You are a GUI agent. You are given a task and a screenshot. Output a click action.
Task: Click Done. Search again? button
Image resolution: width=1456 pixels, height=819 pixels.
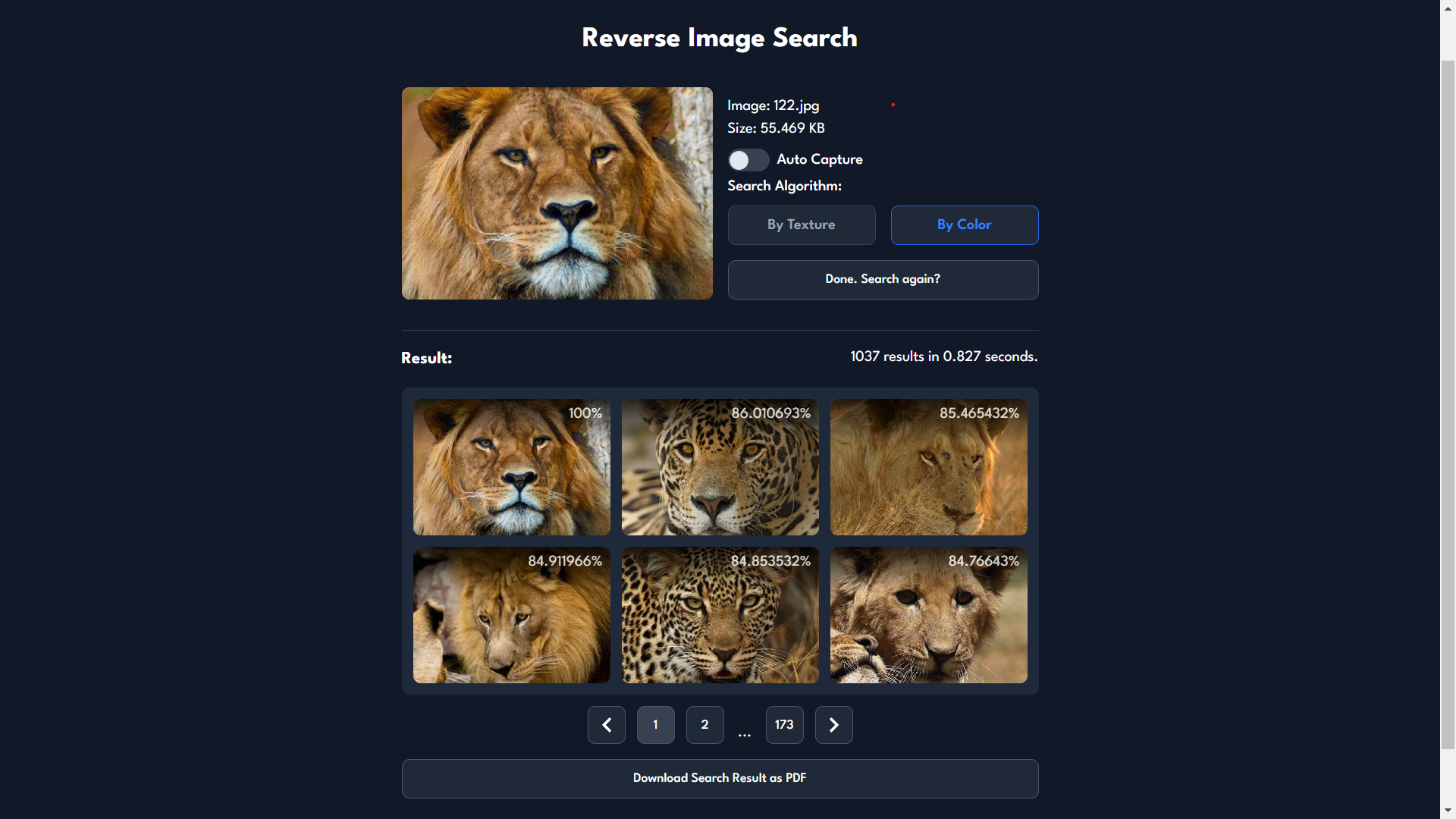(883, 280)
